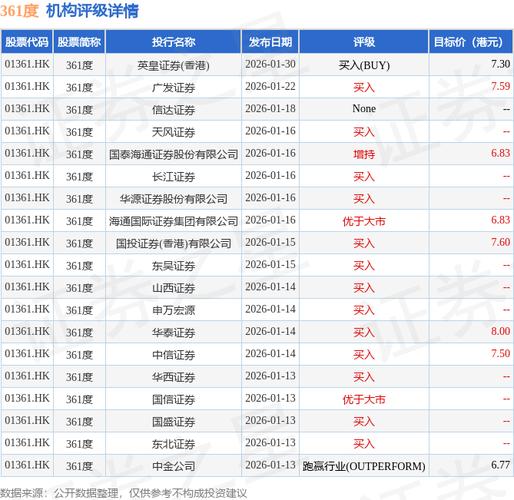Screen dimensions: 514x500
Task: Click 买入 rating in 华泰证券 row
Action: coord(364,332)
